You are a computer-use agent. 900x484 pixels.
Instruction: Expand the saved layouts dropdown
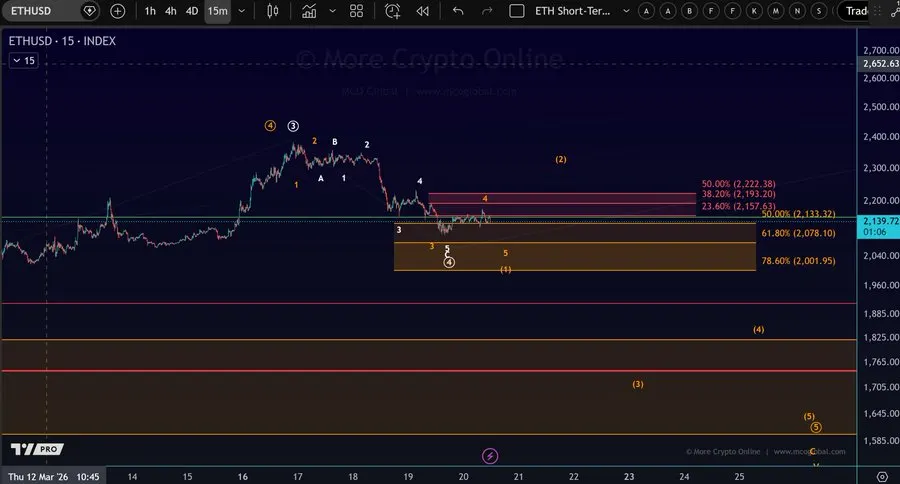tap(626, 11)
